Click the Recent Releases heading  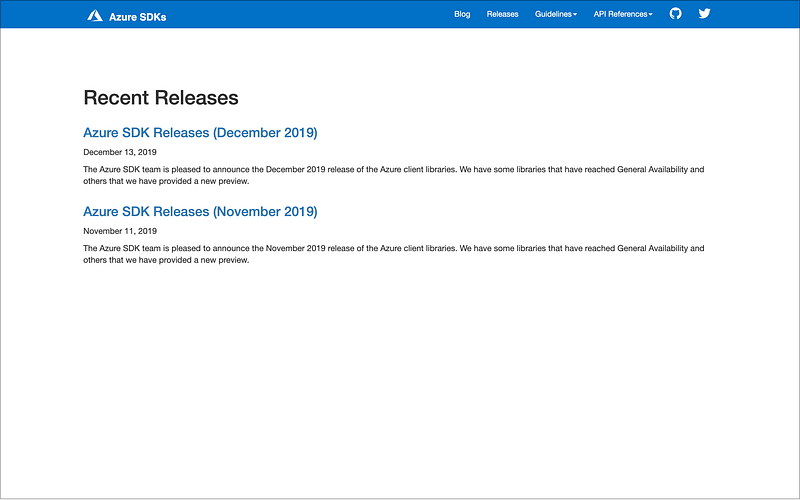coord(161,97)
